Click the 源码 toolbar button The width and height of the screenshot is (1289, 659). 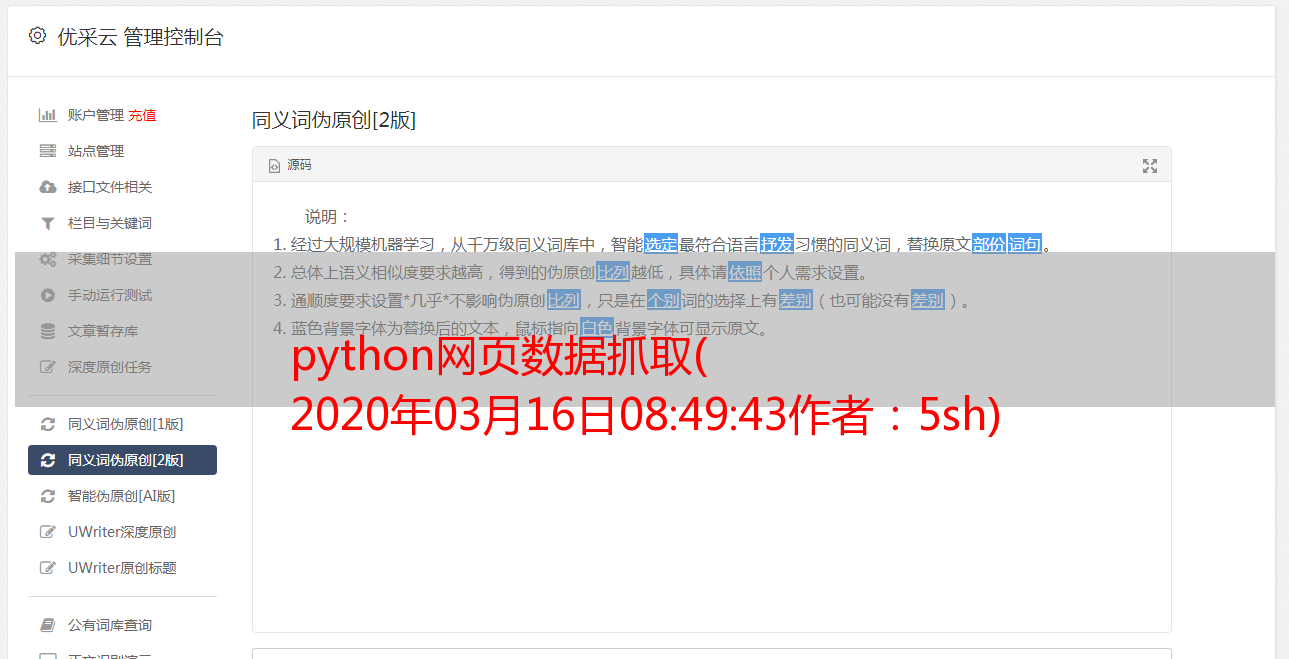(290, 165)
